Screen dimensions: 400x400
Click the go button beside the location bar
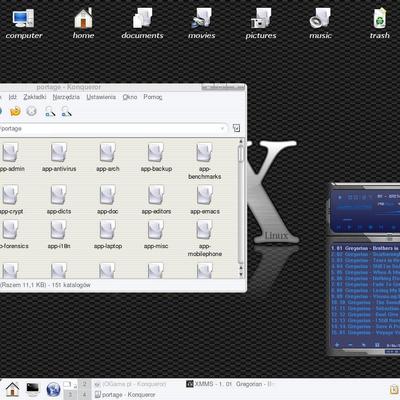236,128
